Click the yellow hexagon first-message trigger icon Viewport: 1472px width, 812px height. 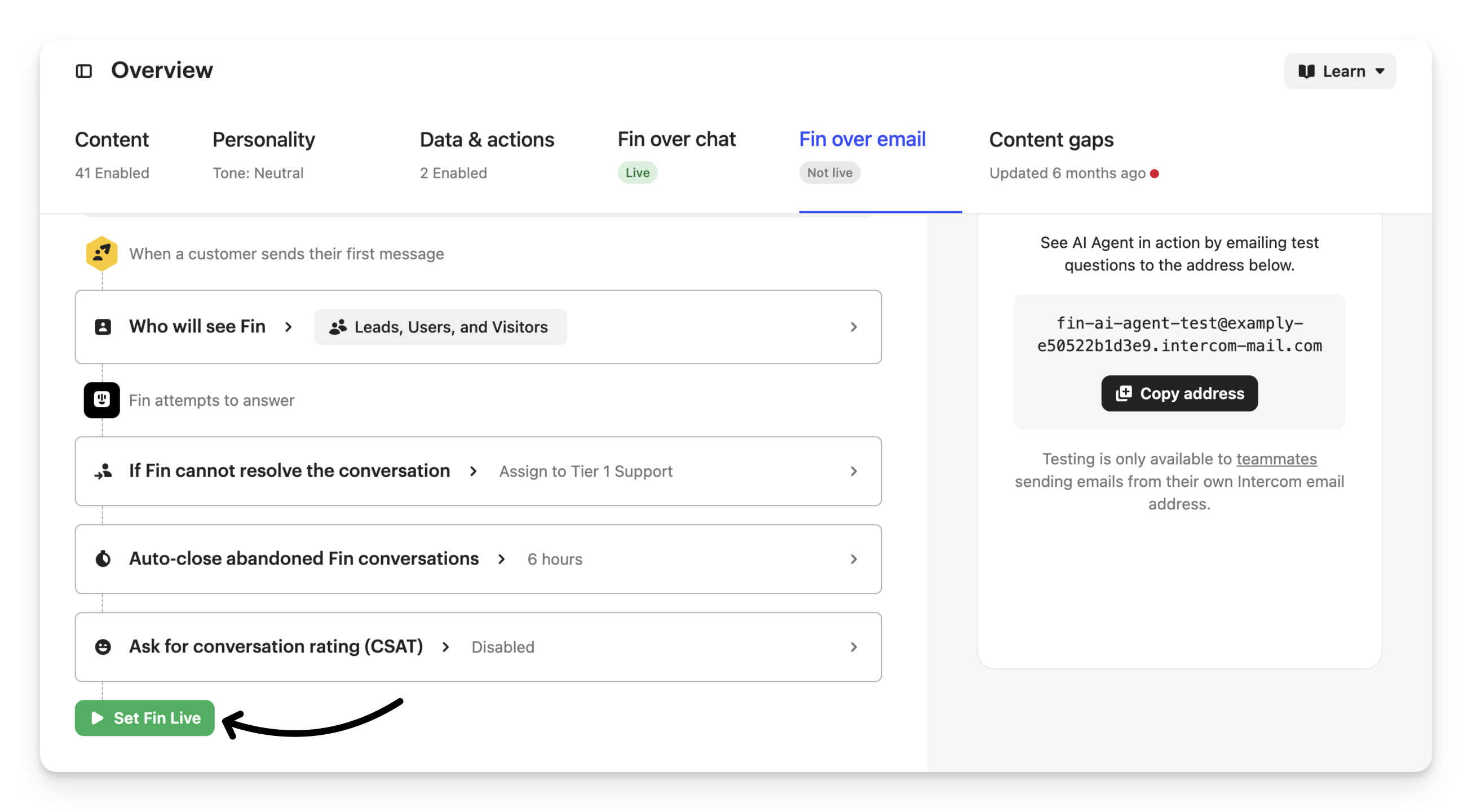[x=101, y=254]
